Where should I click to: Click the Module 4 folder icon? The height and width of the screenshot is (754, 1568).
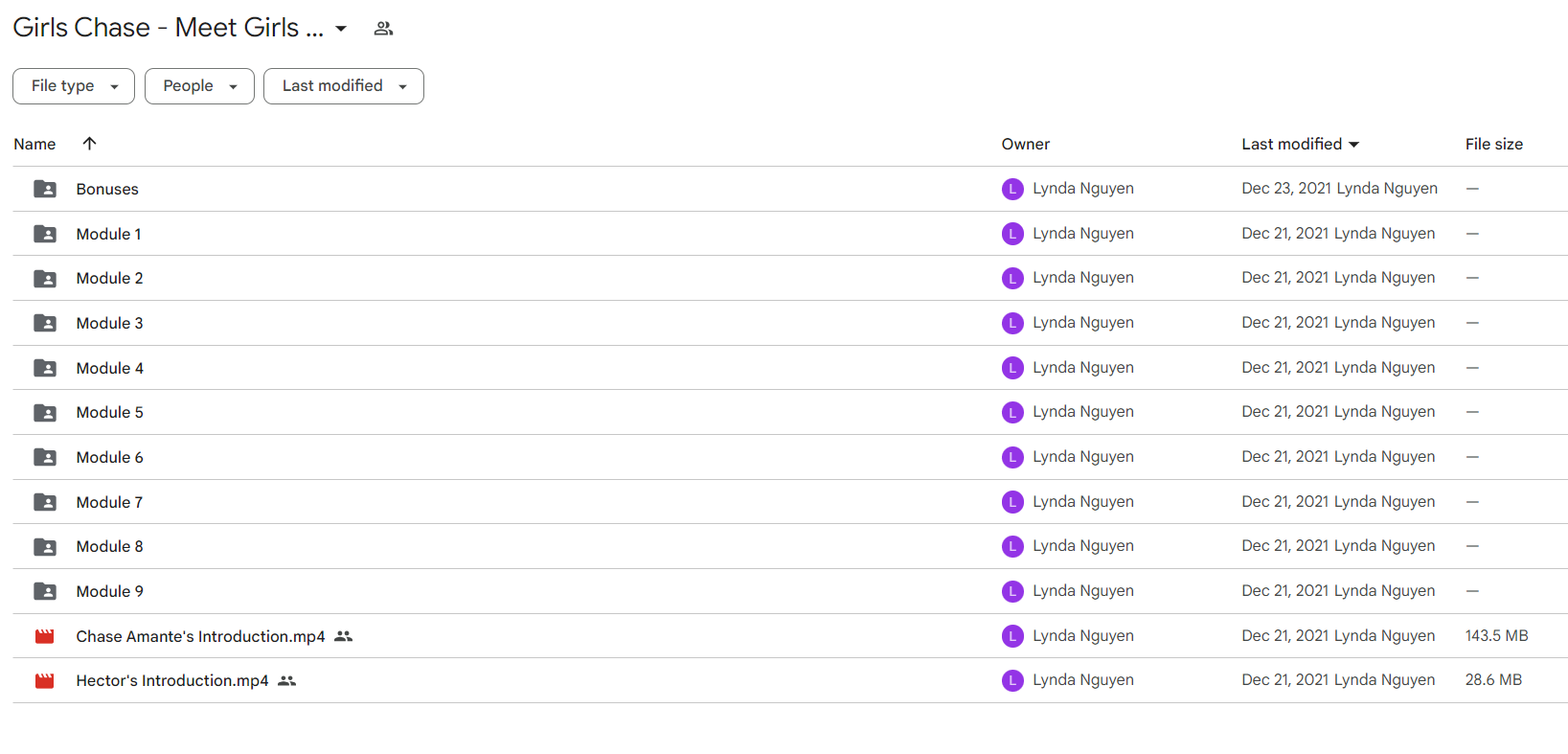pyautogui.click(x=45, y=368)
